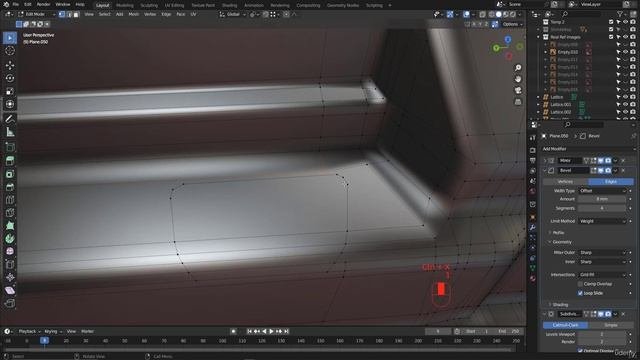640x360 pixels.
Task: Click the viewport pan hand icon
Action: [x=518, y=79]
